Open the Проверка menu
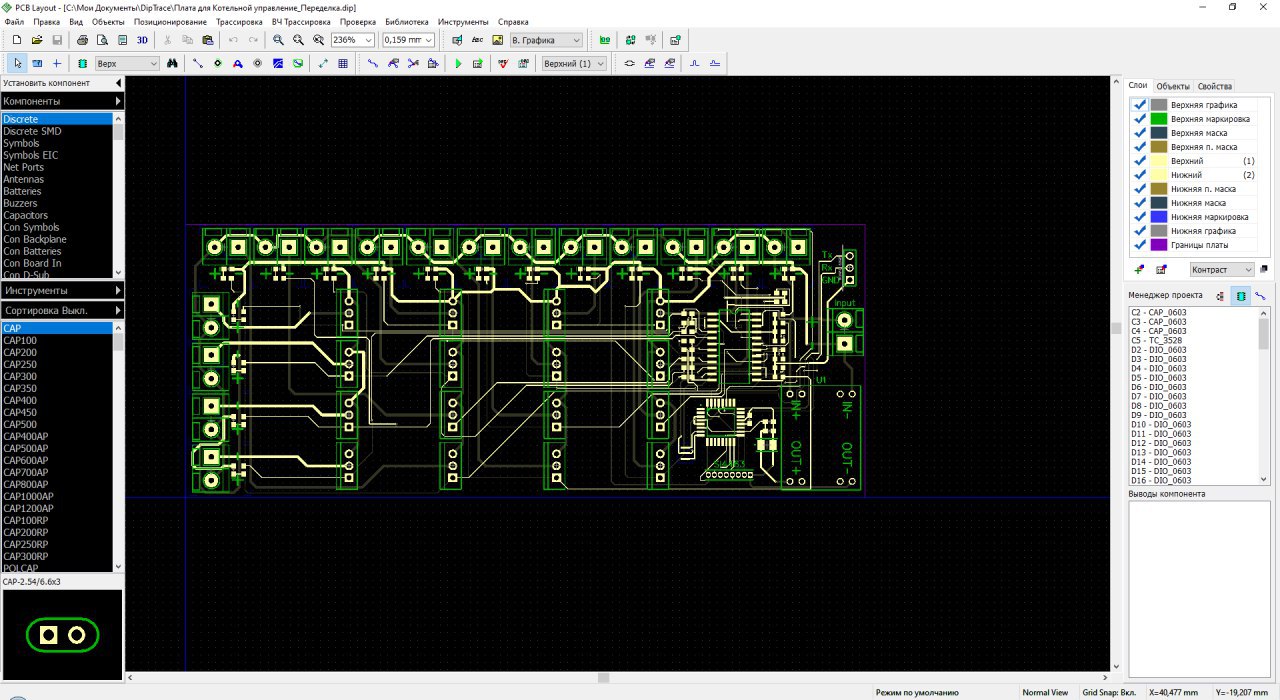 click(358, 21)
